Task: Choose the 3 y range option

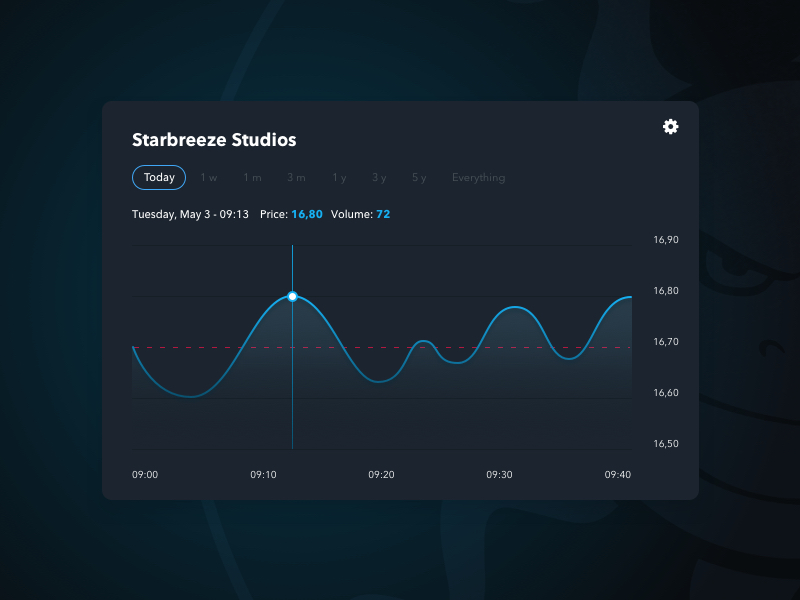Action: pos(379,178)
